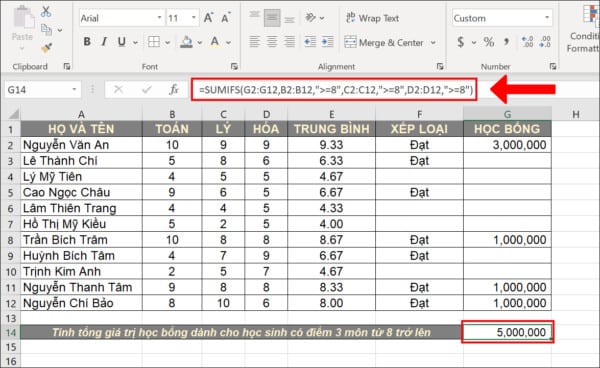Increase indent of cell
Viewport: 600px width, 368px height.
(328, 42)
